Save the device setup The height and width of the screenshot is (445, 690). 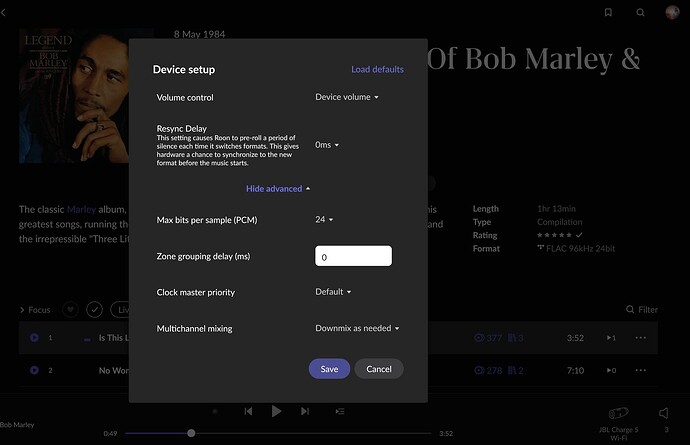(329, 369)
